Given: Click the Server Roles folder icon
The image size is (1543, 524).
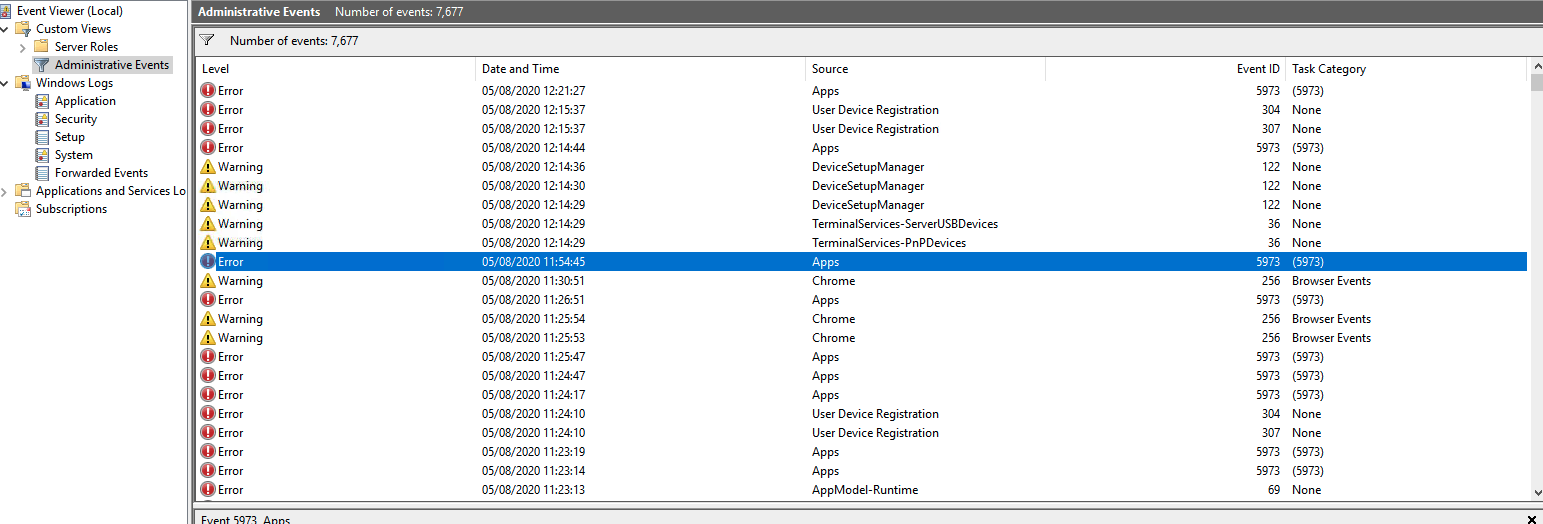Looking at the screenshot, I should (41, 47).
